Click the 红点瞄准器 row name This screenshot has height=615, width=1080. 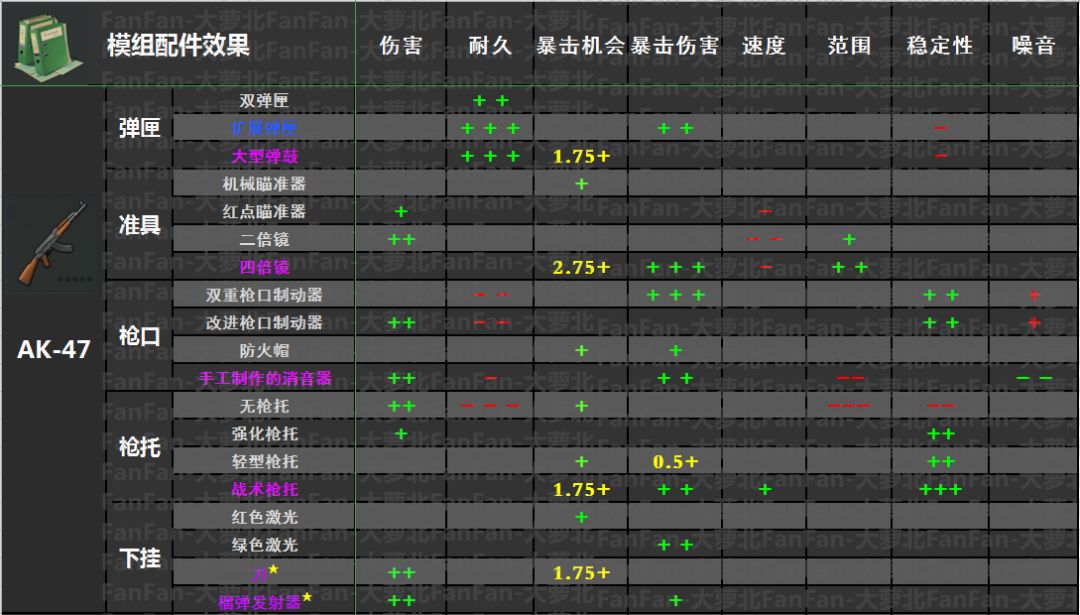(x=264, y=211)
